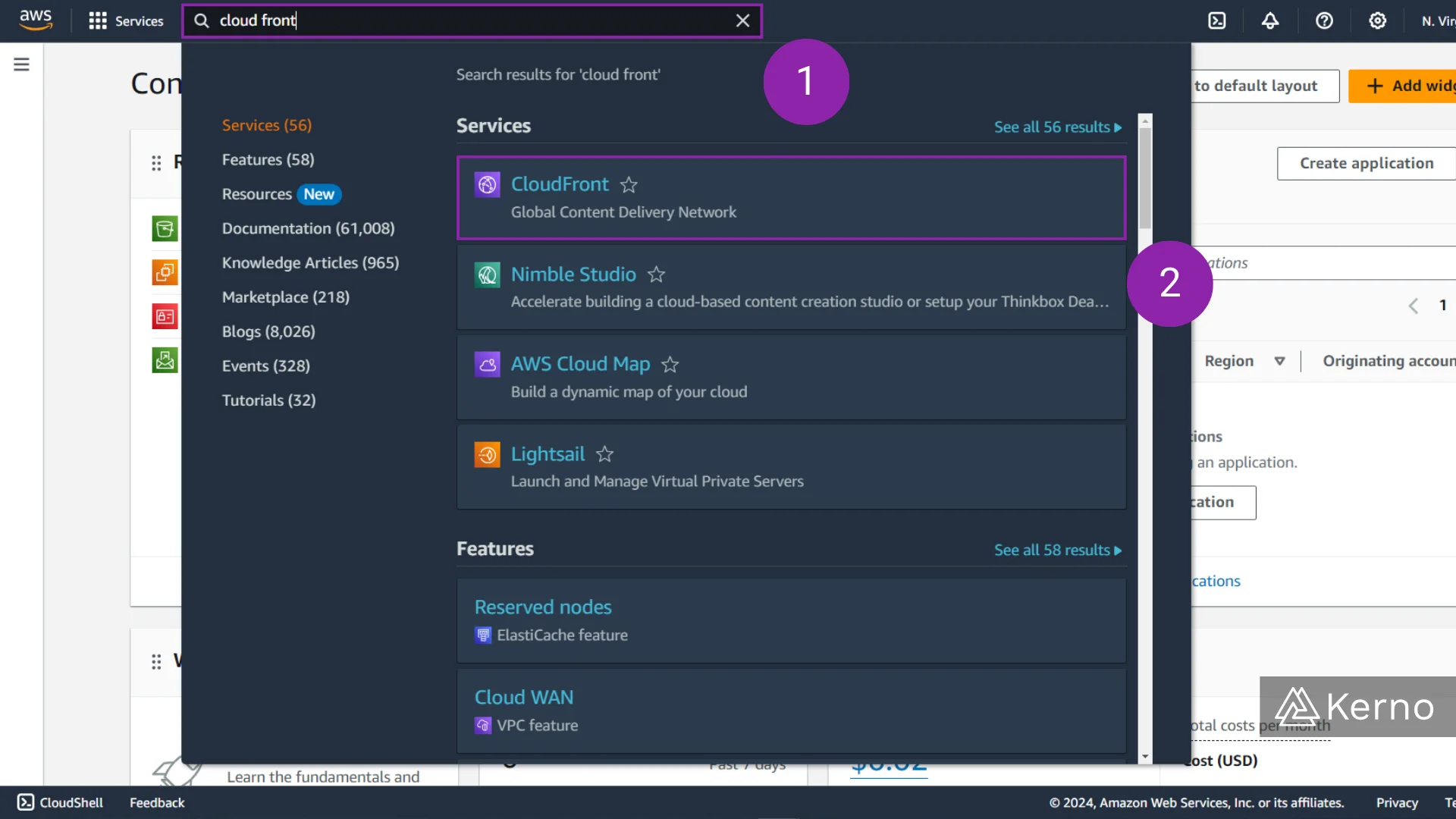Open the Region column sort dropdown
The height and width of the screenshot is (819, 1456).
pos(1279,362)
